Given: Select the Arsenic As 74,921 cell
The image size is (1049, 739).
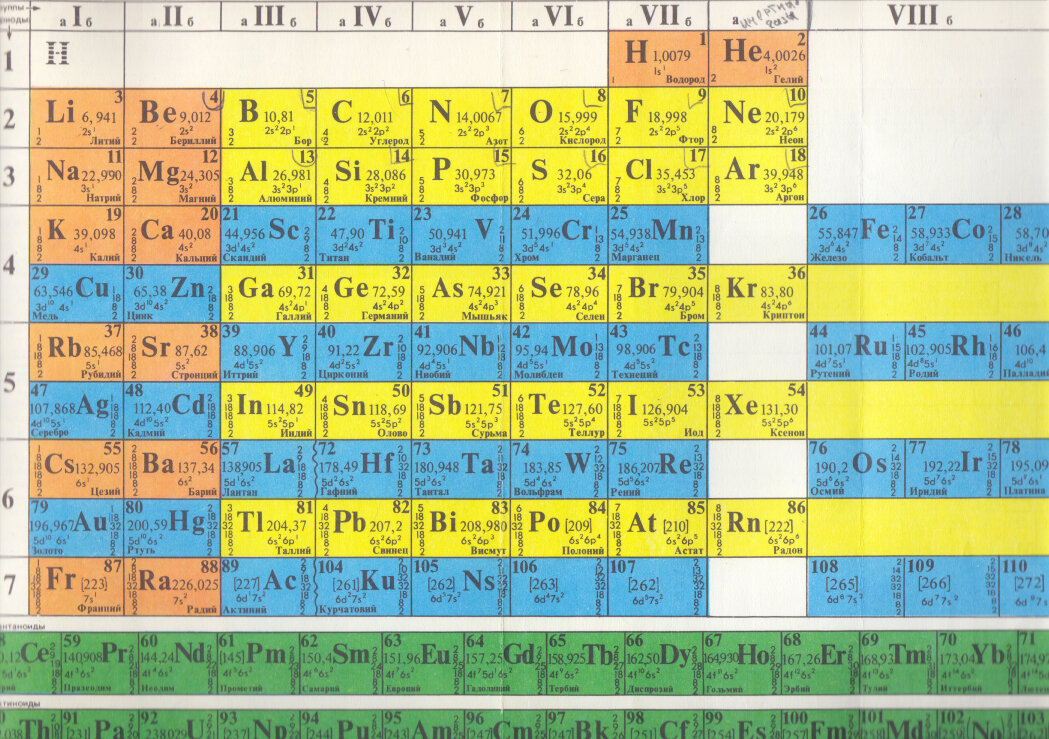Looking at the screenshot, I should (x=462, y=294).
